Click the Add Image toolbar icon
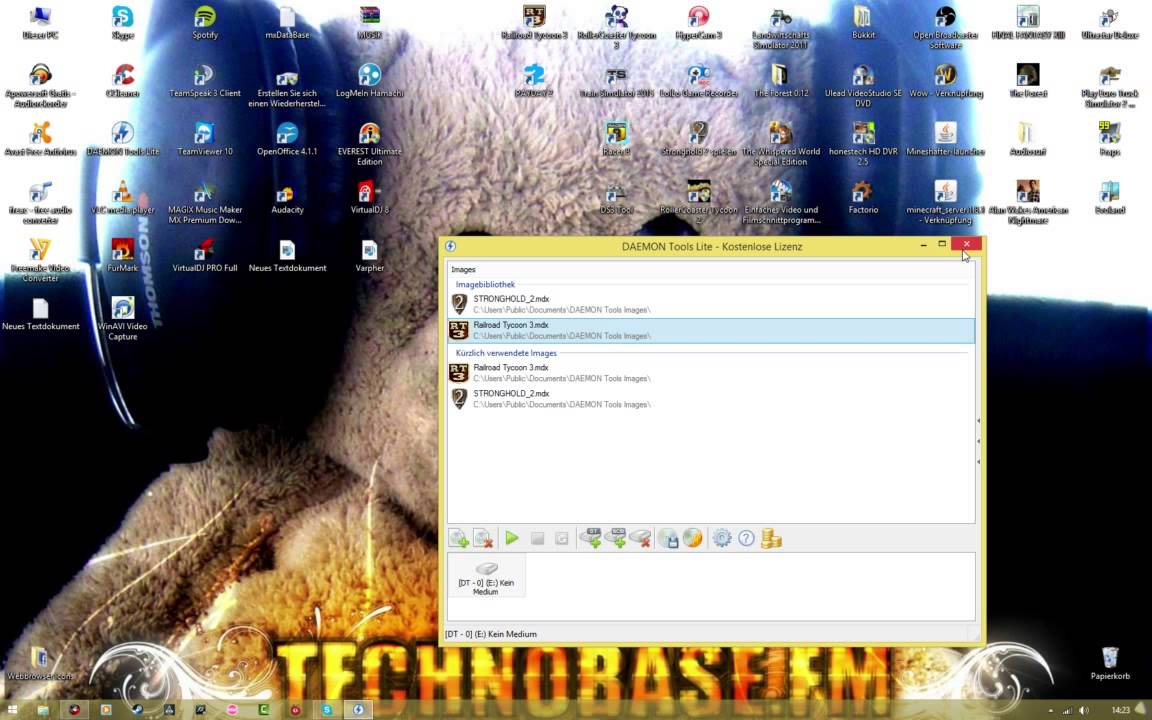Image resolution: width=1152 pixels, height=720 pixels. [x=459, y=539]
